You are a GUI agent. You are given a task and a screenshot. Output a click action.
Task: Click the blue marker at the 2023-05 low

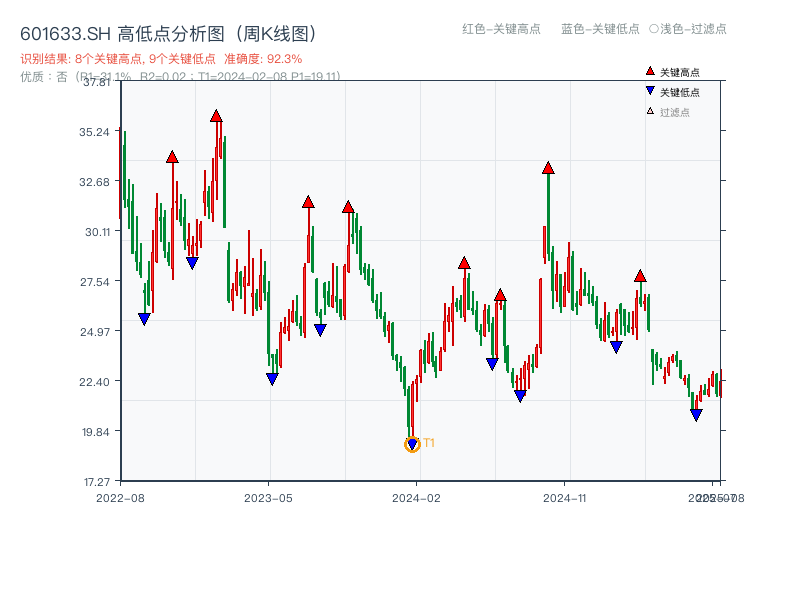tap(270, 377)
